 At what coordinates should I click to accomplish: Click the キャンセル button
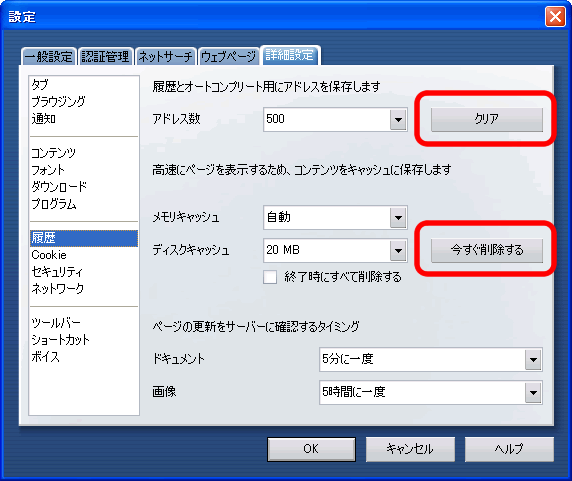[x=410, y=449]
